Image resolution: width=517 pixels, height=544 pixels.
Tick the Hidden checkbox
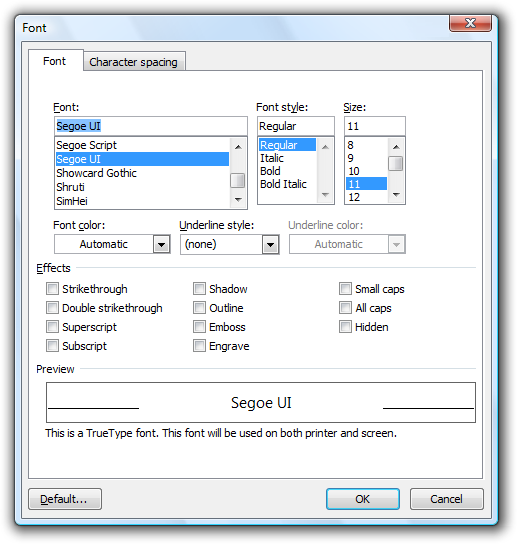tap(345, 326)
